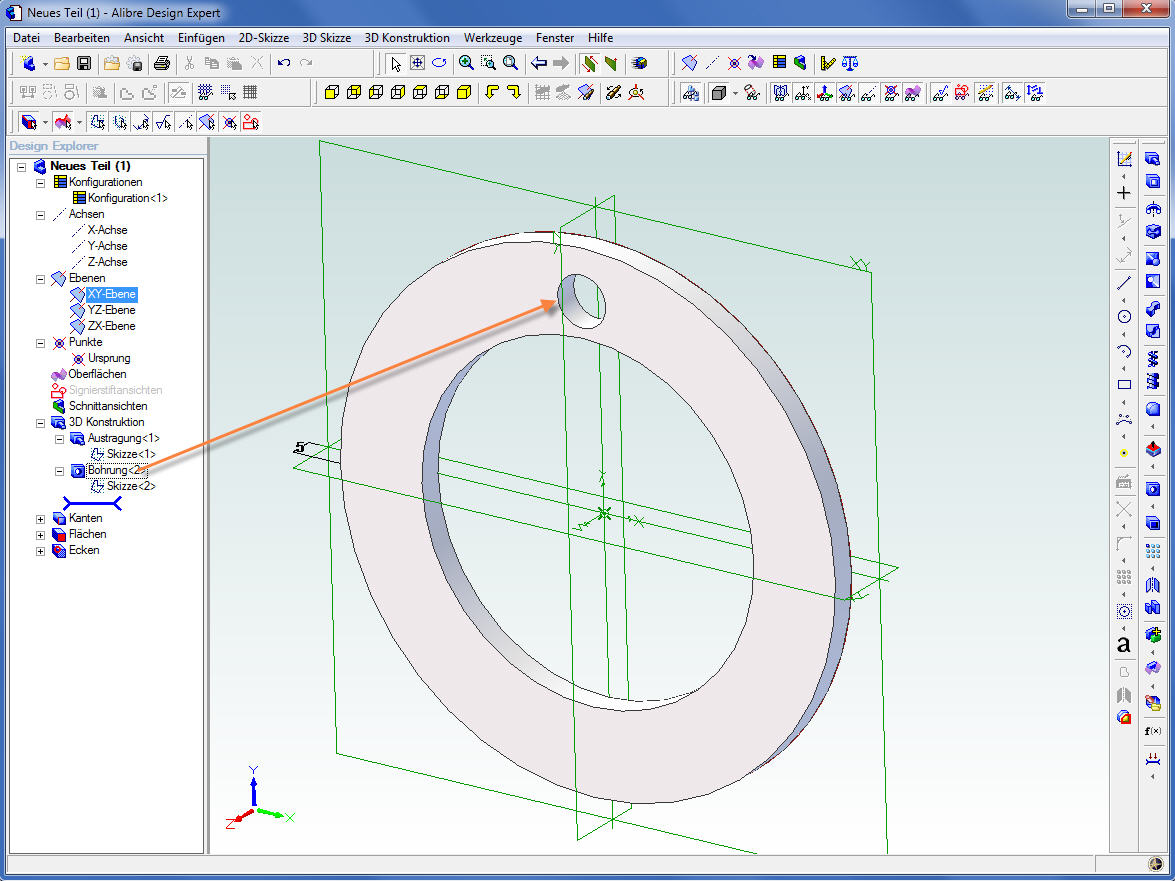Select the sketch Text tool 'a'
Image resolution: width=1175 pixels, height=881 pixels.
point(1123,644)
